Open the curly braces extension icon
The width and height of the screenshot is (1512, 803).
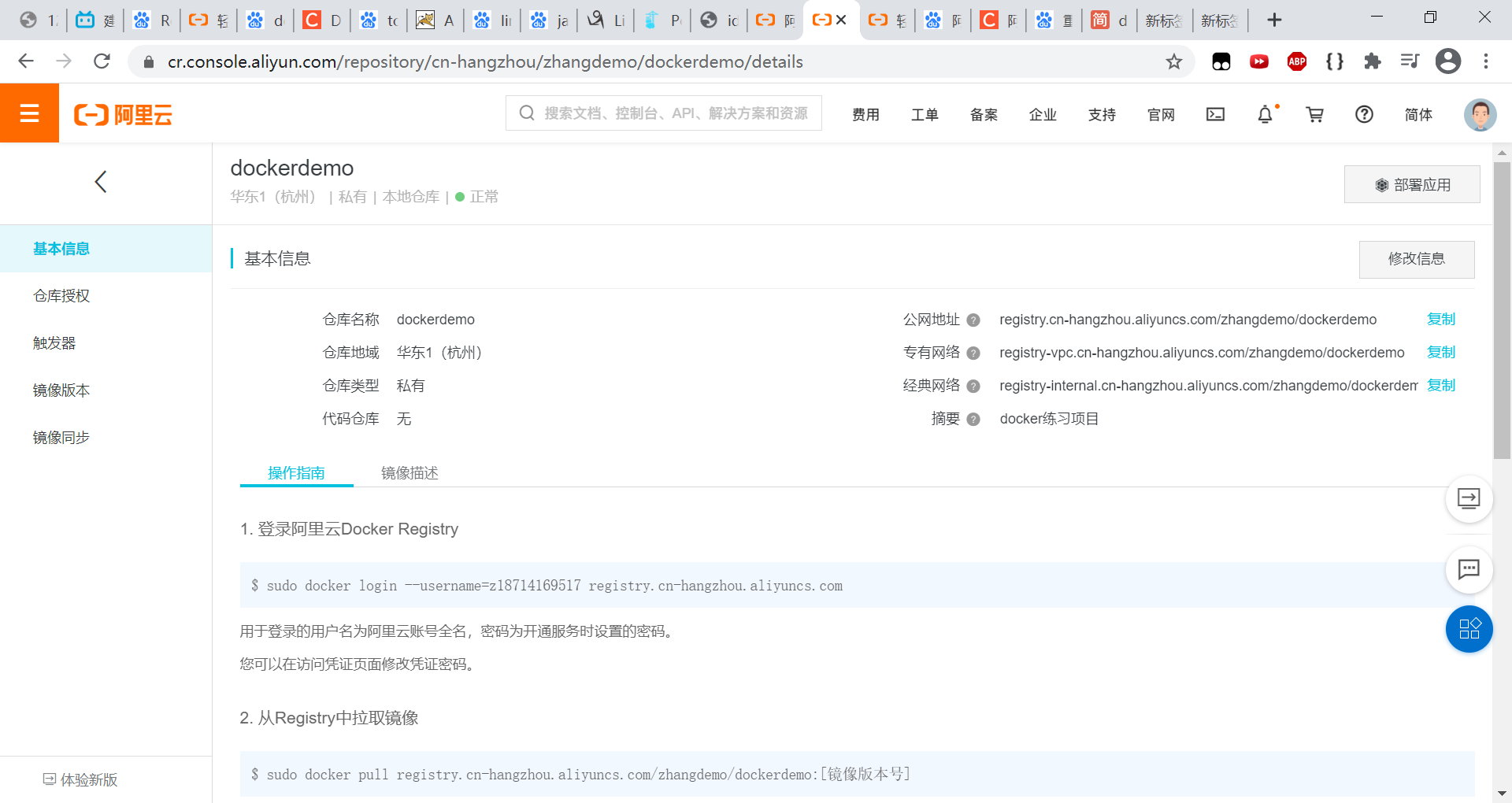click(x=1335, y=61)
